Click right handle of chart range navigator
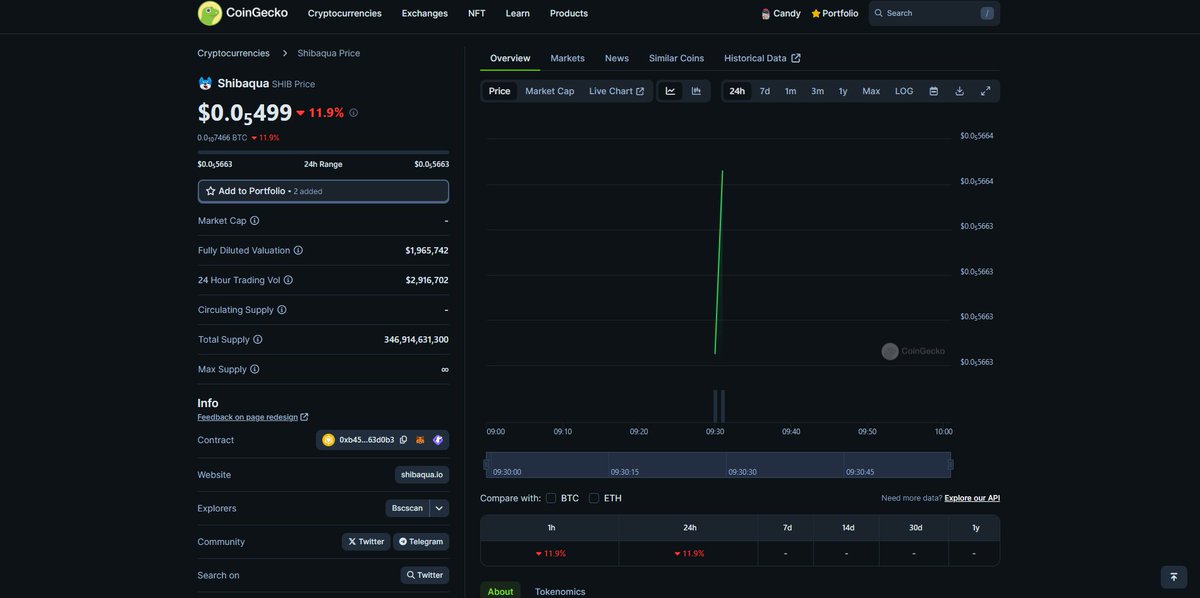 (x=950, y=464)
